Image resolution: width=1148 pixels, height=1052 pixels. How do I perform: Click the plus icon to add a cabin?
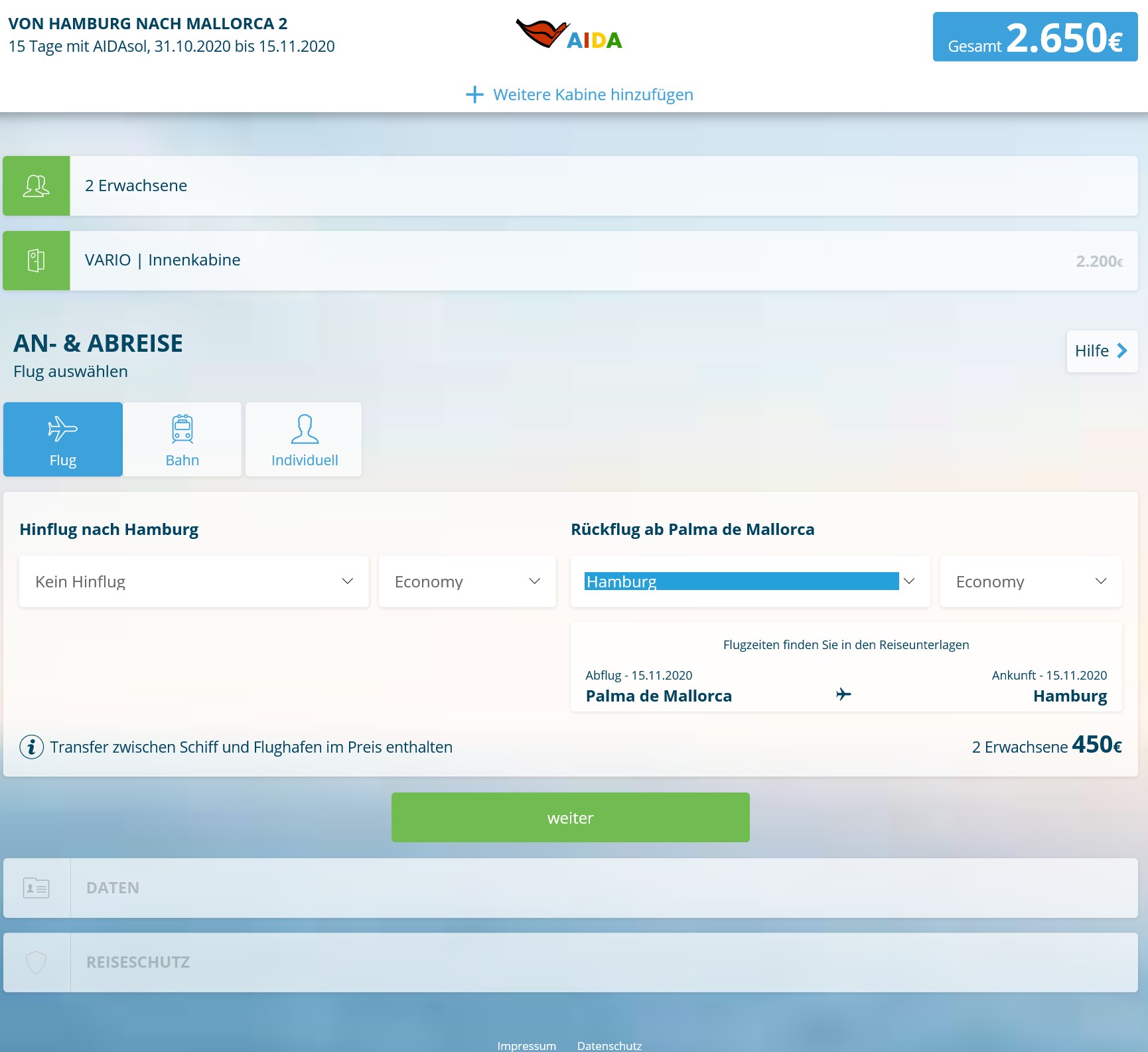point(474,95)
